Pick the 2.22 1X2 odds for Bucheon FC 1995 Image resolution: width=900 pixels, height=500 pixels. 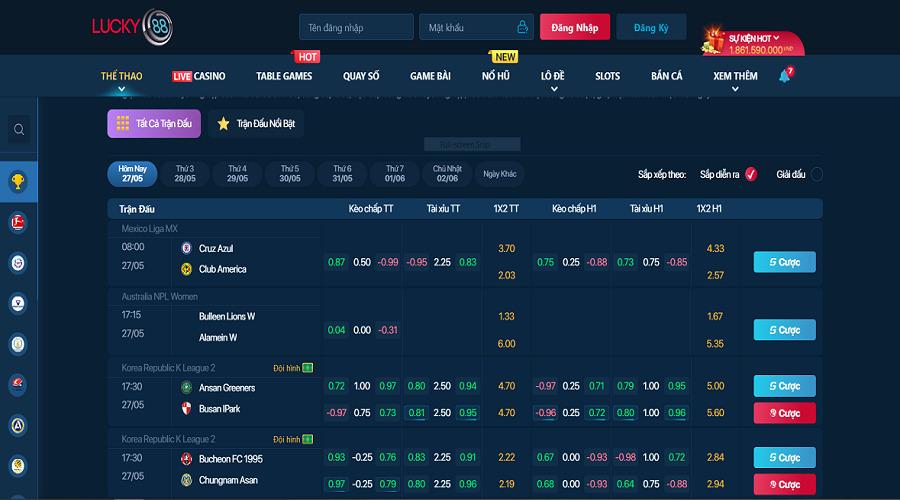point(506,458)
